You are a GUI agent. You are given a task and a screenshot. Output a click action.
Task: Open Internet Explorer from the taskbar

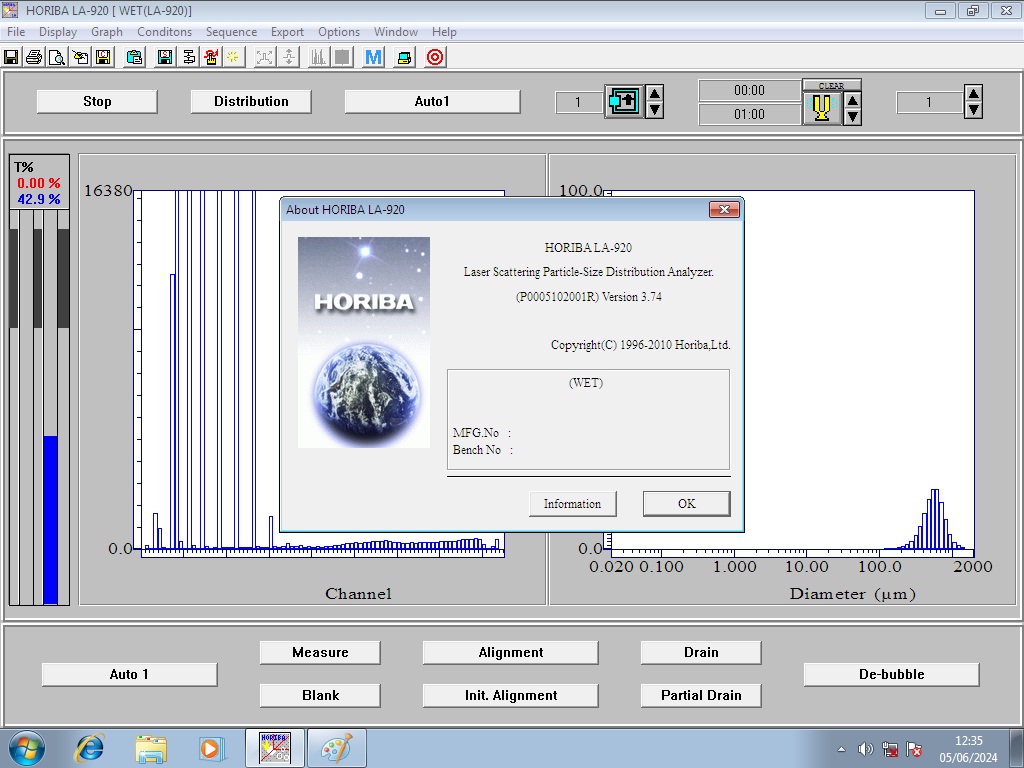[x=91, y=748]
